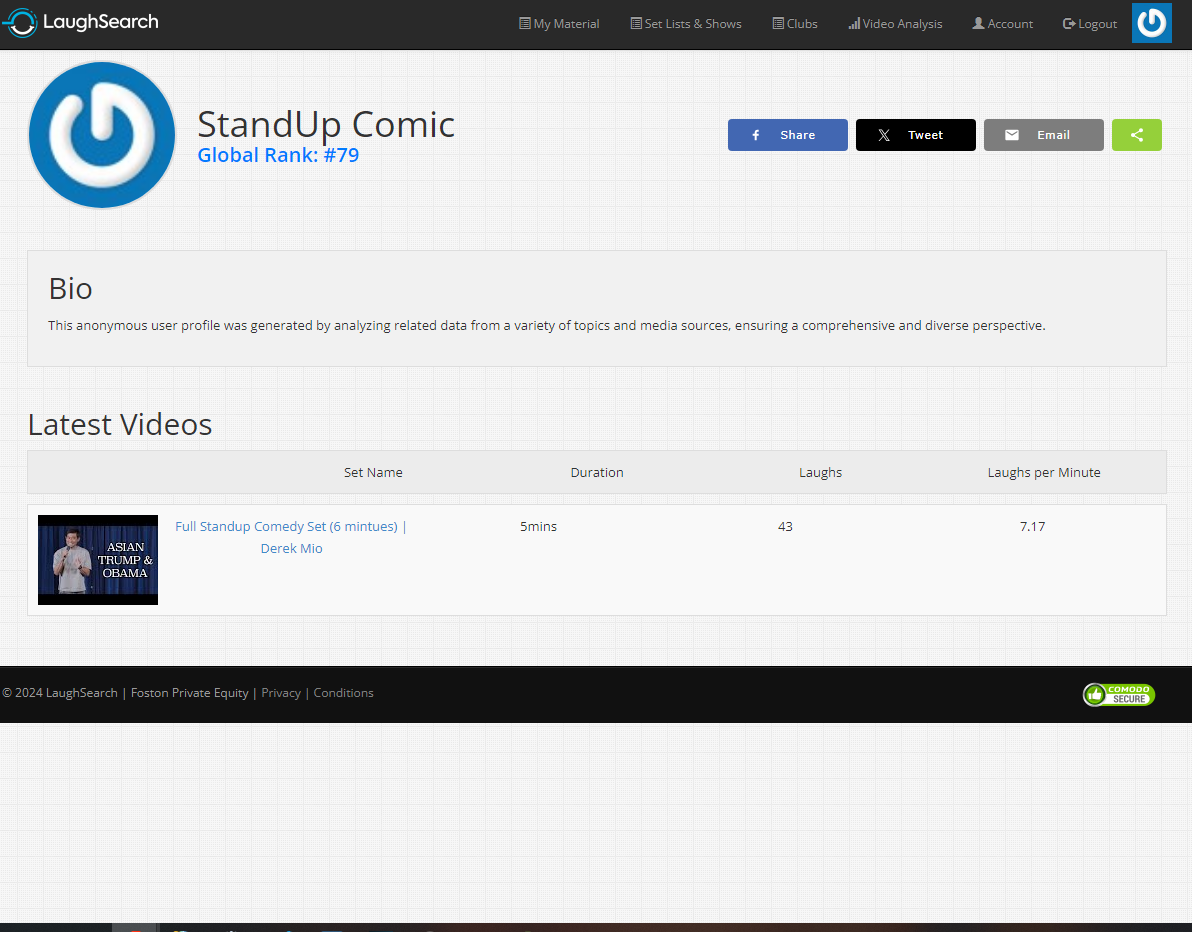Screen dimensions: 1192x932
Task: Open the Account page
Action: (x=1003, y=24)
